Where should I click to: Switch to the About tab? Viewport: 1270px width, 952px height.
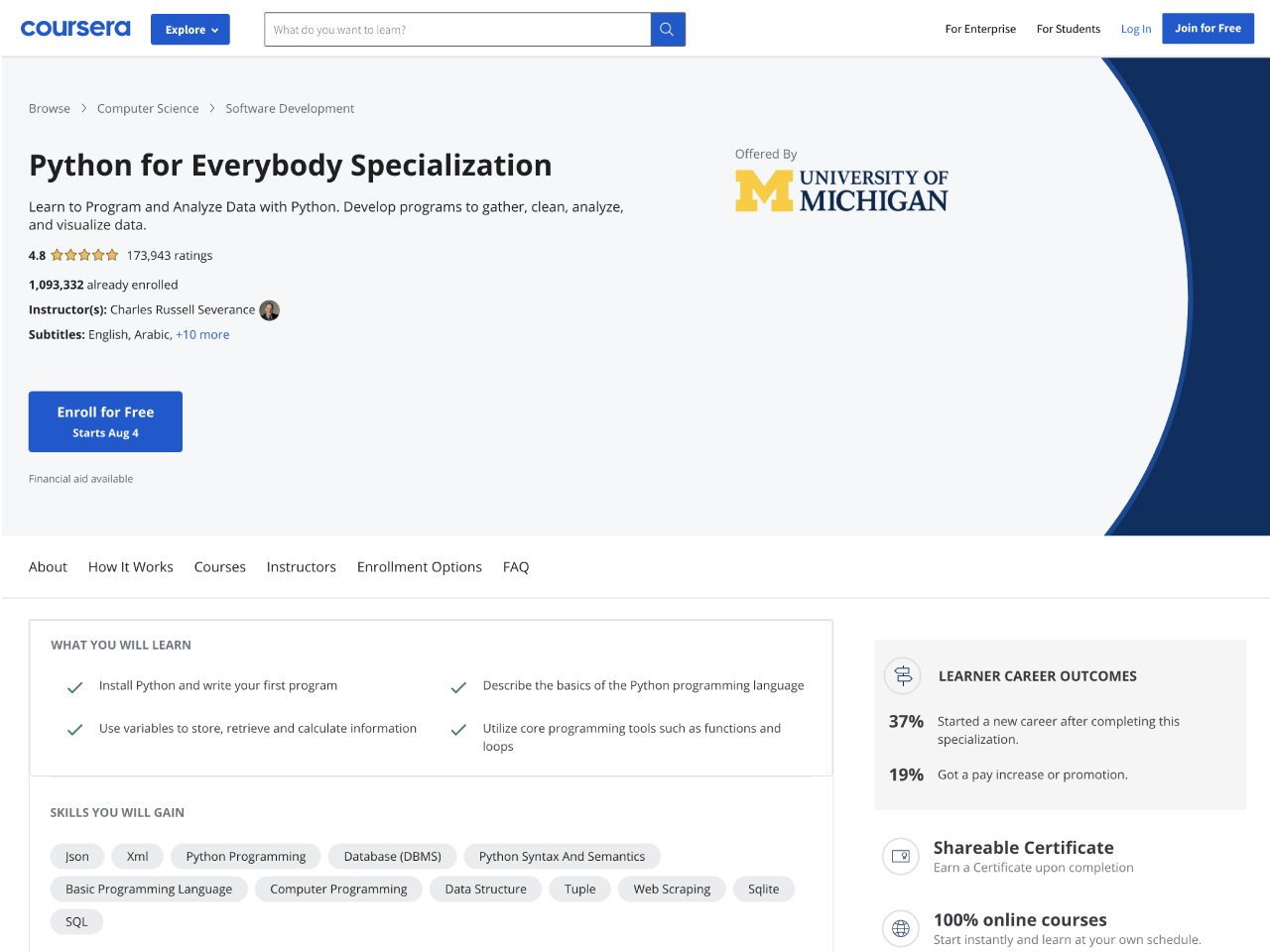pyautogui.click(x=48, y=567)
